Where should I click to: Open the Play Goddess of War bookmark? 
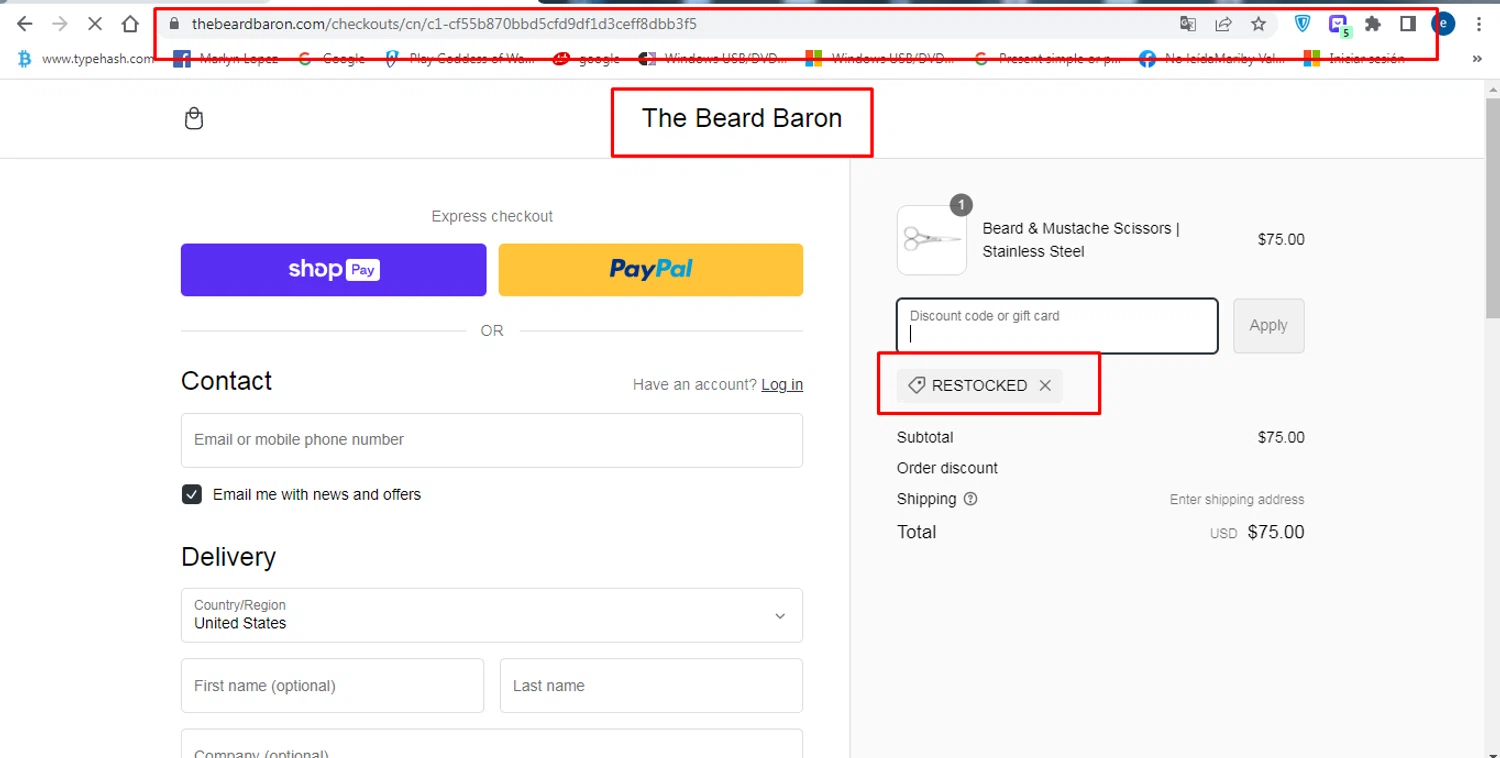pyautogui.click(x=460, y=59)
